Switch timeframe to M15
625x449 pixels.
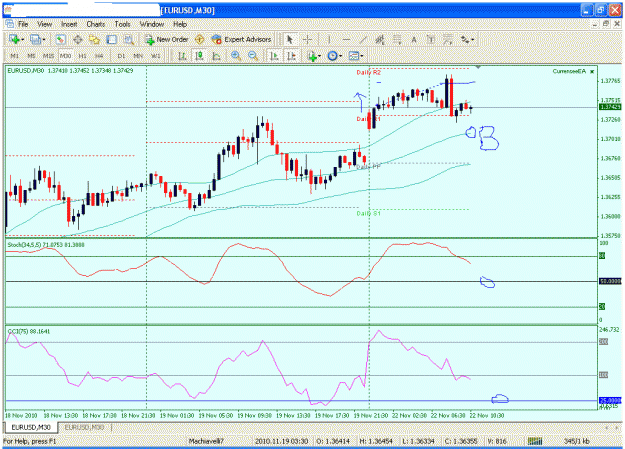click(48, 56)
